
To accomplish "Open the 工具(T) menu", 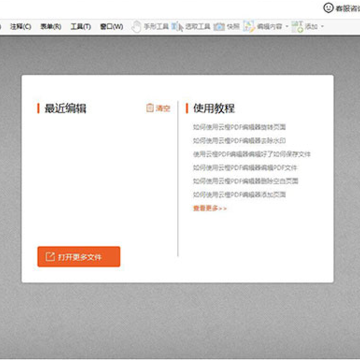I will 81,27.
